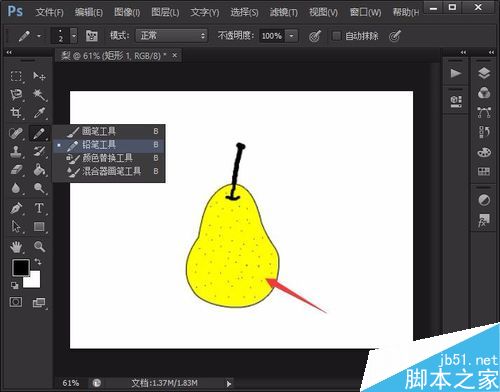Viewport: 500px width, 392px height.
Task: Open the Actions play panel icon
Action: pos(456,73)
